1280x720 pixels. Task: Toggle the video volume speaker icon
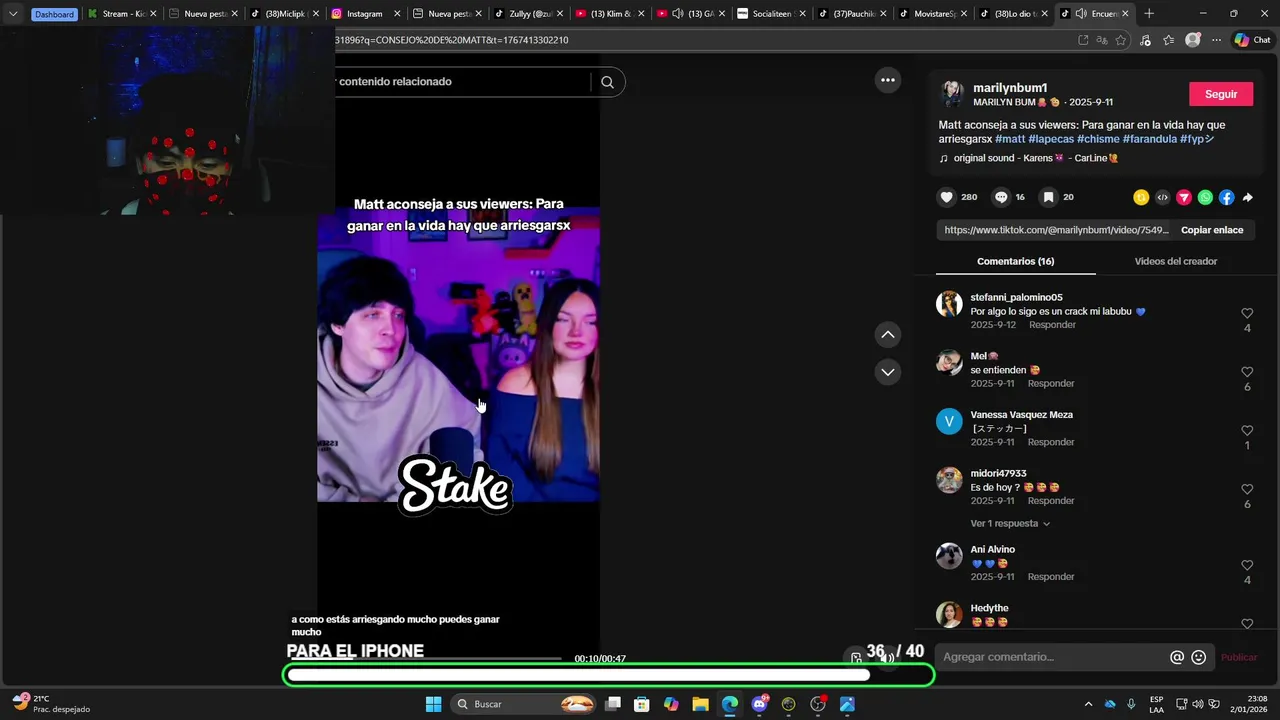click(x=887, y=658)
